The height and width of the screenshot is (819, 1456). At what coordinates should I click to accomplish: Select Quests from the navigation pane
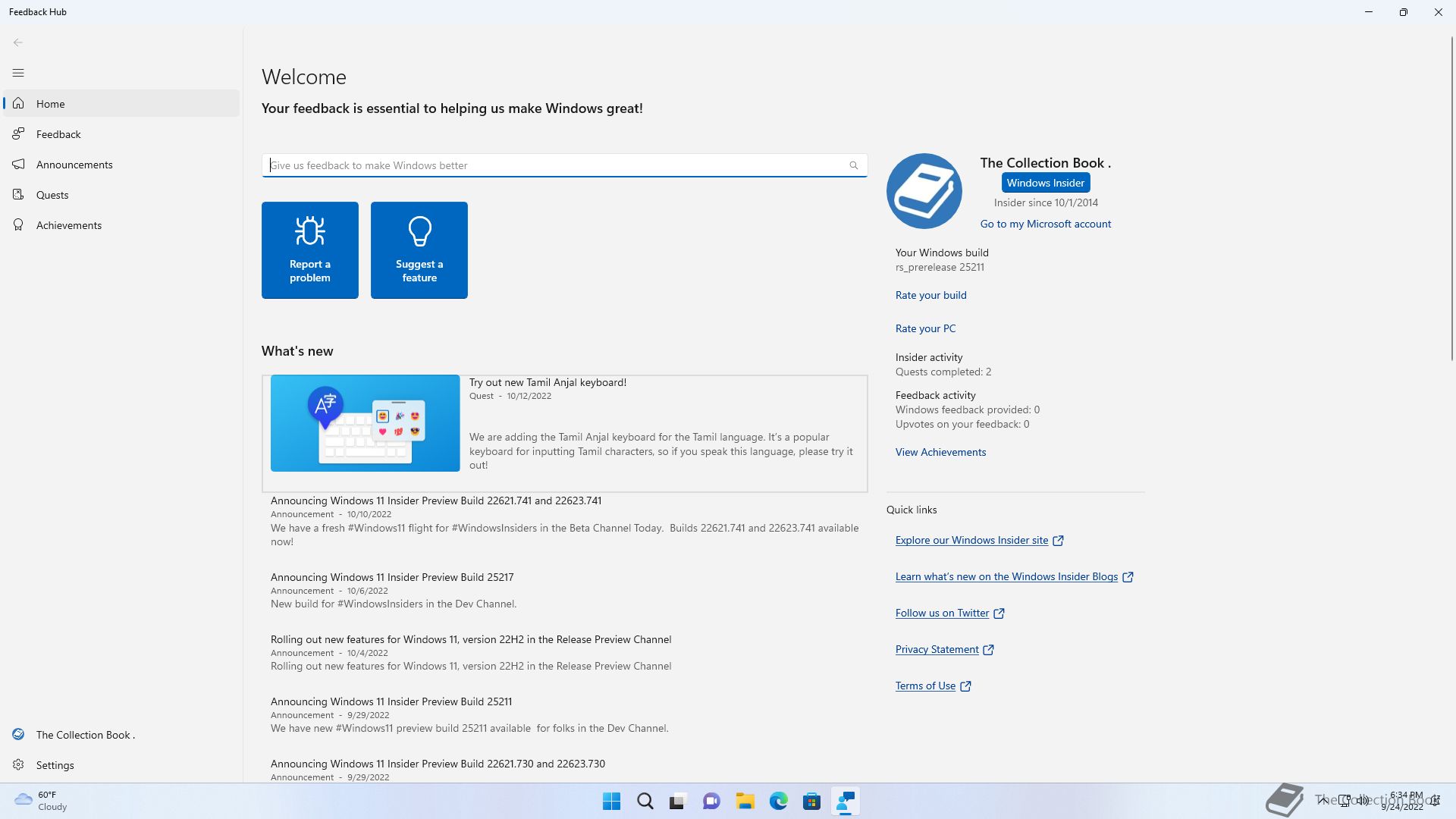click(x=52, y=195)
